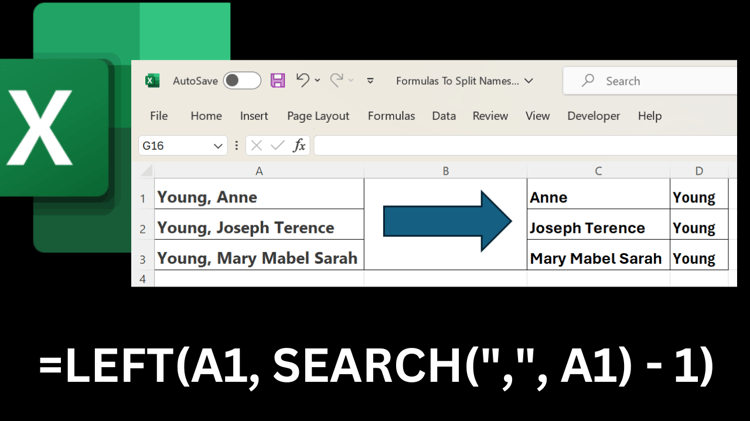Open the File menu
Image resolution: width=750 pixels, height=421 pixels.
(159, 116)
